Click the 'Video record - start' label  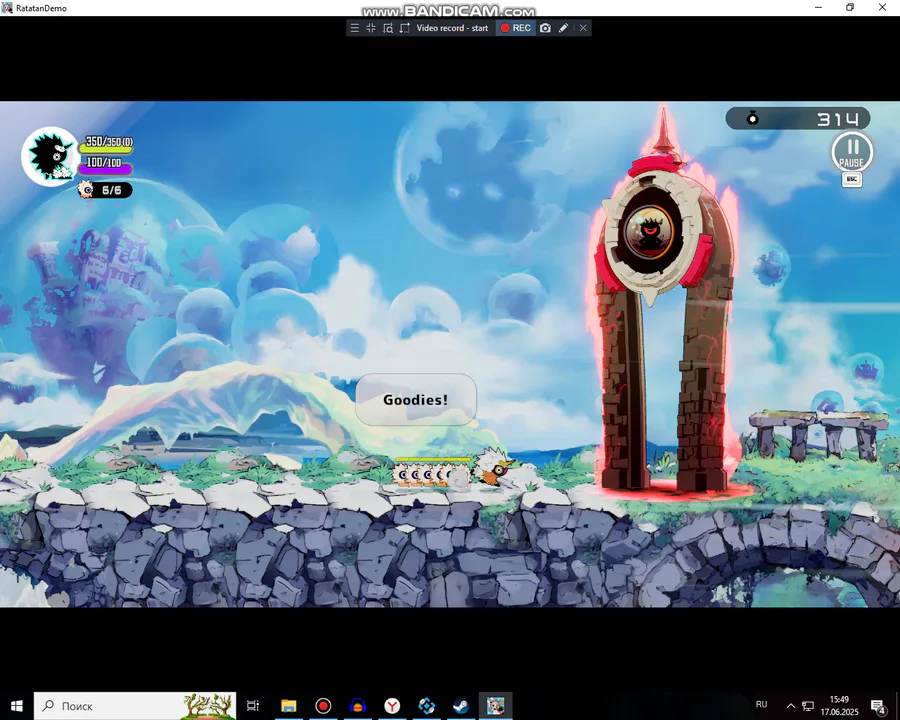point(452,28)
